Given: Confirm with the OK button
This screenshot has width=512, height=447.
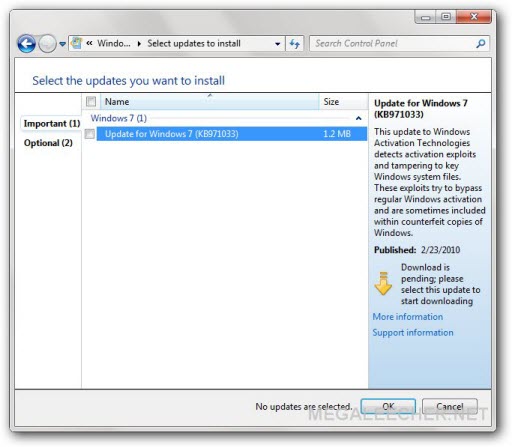Looking at the screenshot, I should [x=388, y=407].
